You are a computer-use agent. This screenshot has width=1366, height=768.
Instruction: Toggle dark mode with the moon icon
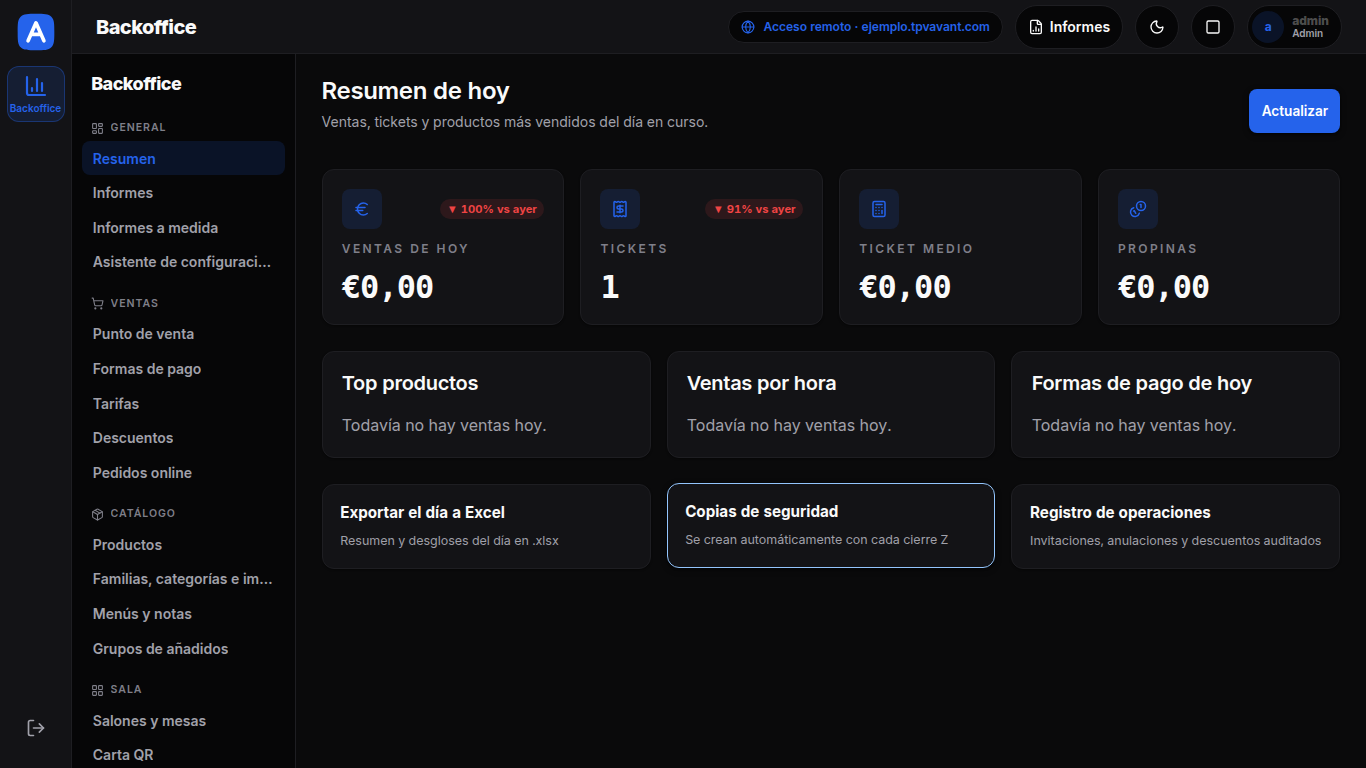click(1157, 27)
